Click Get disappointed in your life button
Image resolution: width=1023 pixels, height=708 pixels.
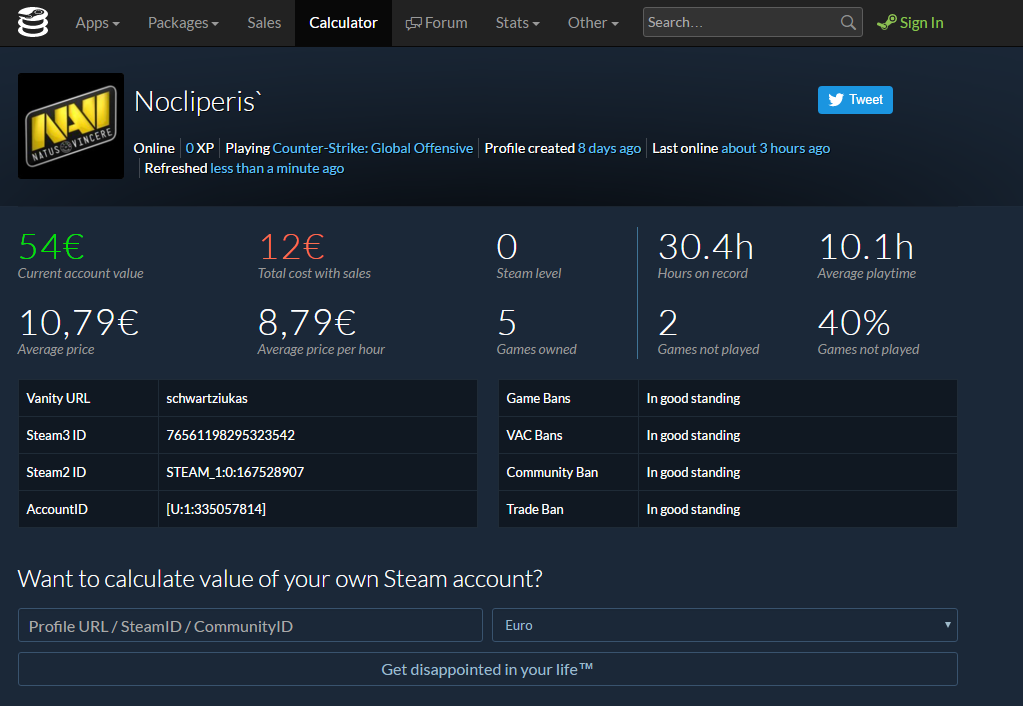(x=487, y=669)
